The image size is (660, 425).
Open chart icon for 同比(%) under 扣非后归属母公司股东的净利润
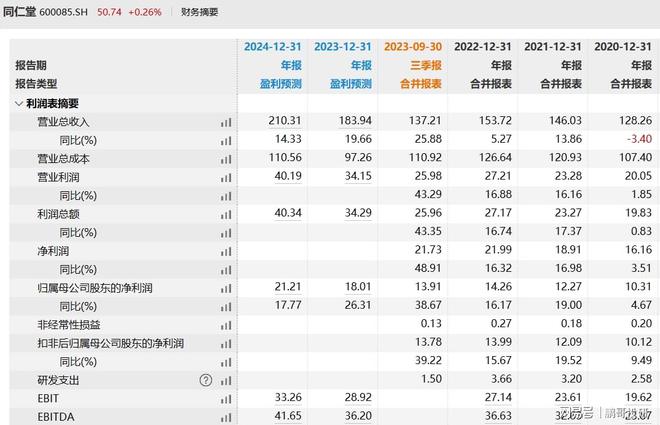click(226, 362)
